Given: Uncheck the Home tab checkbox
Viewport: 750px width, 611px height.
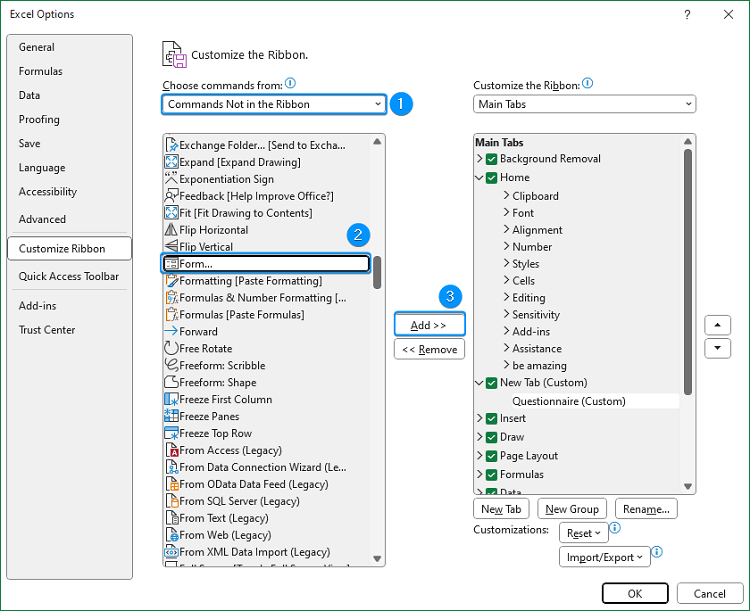Looking at the screenshot, I should 491,178.
